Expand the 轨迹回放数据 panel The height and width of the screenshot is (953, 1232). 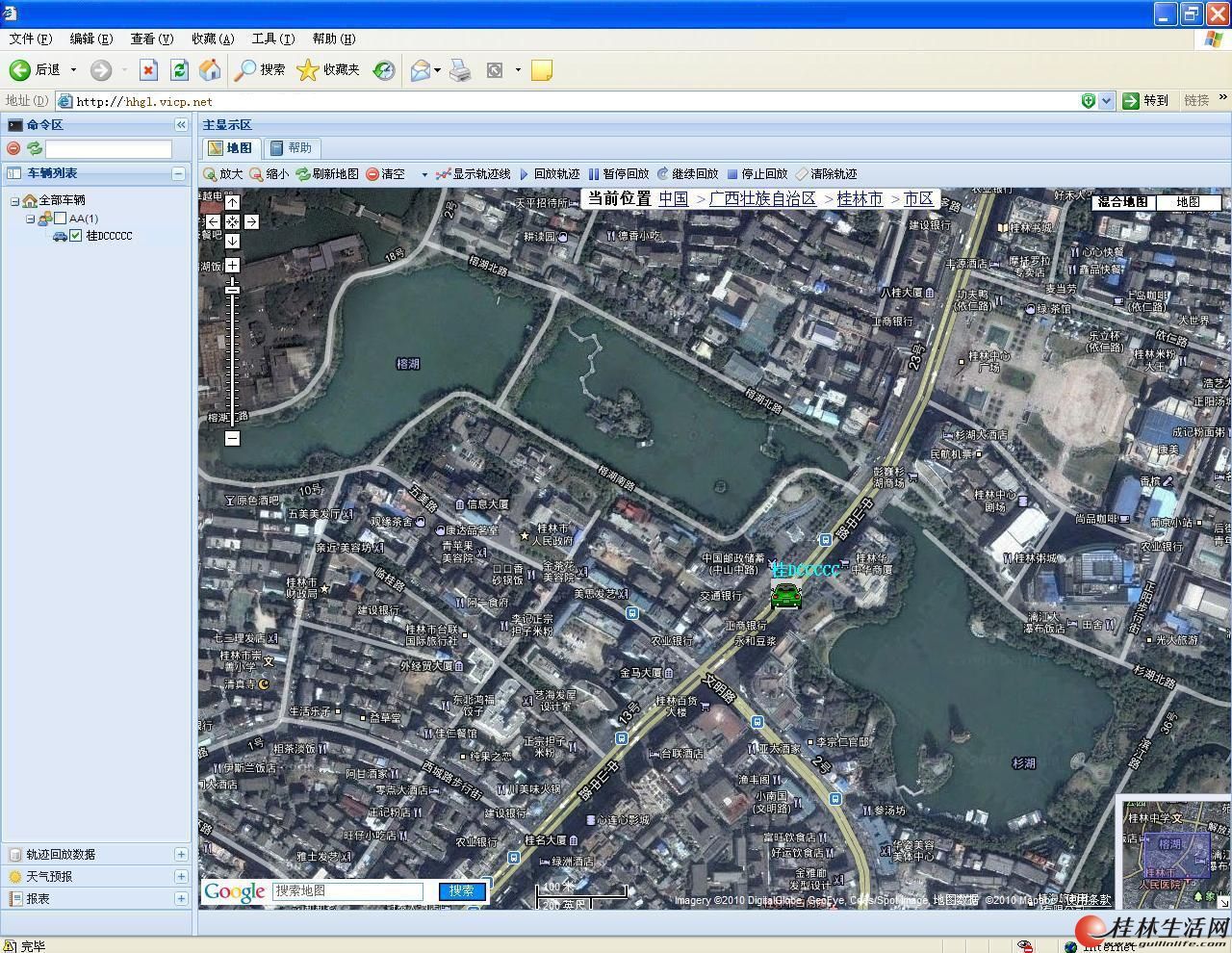tap(180, 854)
